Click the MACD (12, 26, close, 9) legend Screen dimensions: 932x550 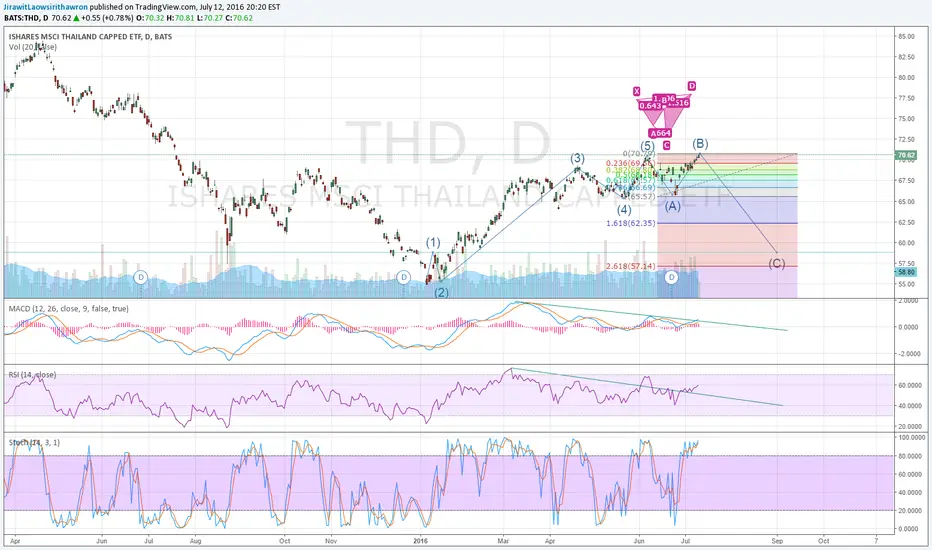(x=68, y=309)
